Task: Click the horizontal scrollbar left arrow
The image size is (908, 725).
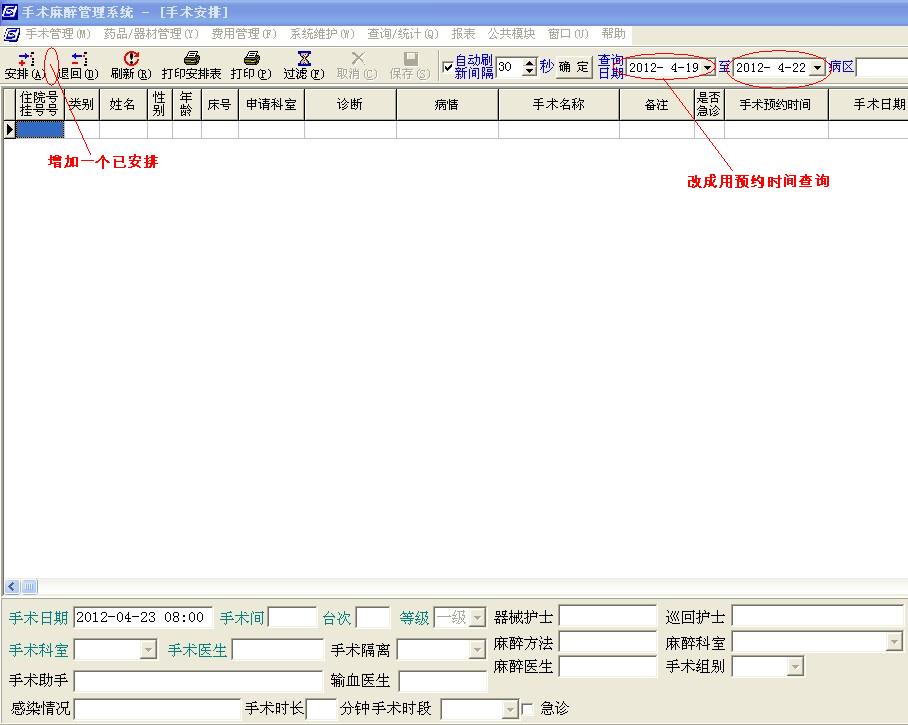Action: click(12, 587)
